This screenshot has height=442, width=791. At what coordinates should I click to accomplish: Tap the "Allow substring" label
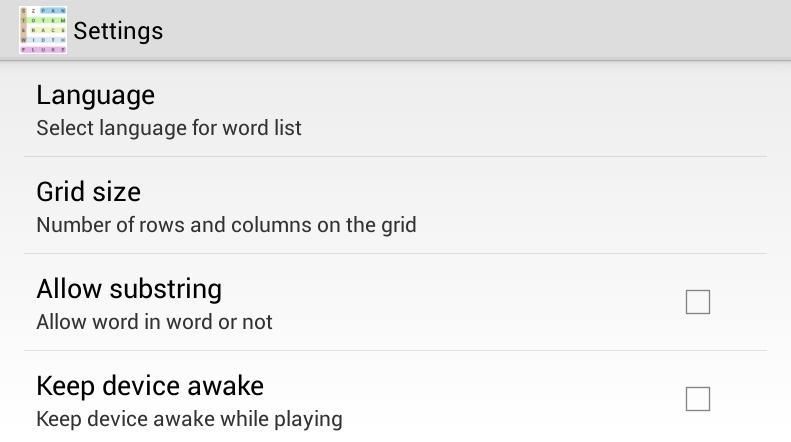coord(129,289)
